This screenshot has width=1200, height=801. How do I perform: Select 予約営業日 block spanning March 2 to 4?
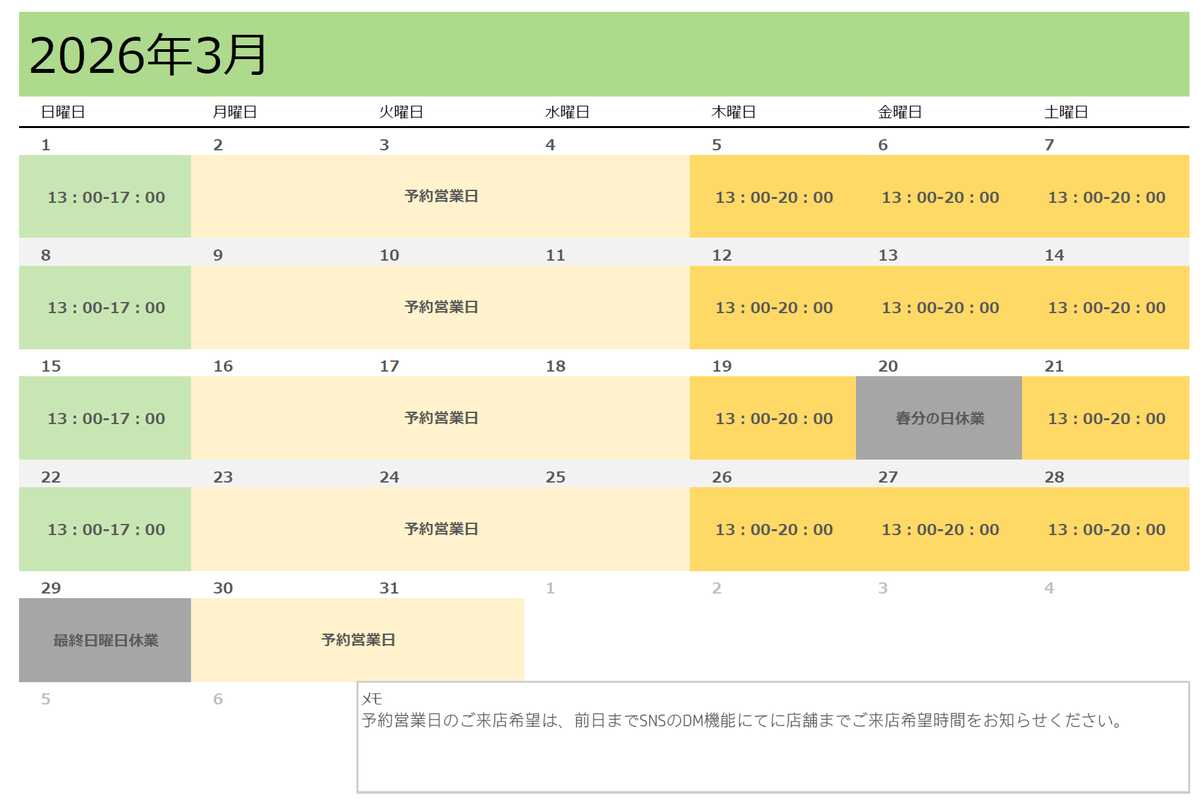[x=441, y=197]
